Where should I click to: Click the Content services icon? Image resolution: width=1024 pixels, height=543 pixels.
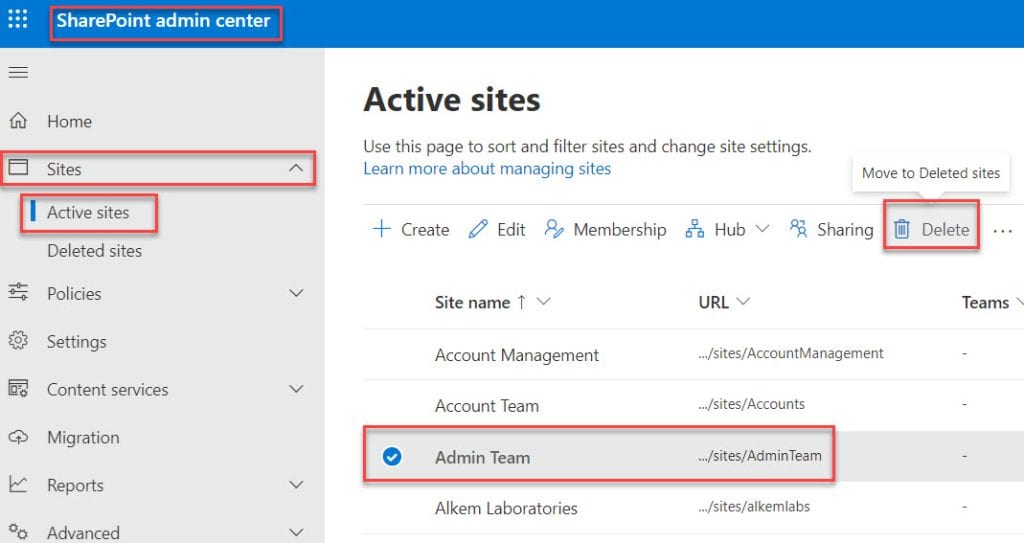tap(18, 388)
